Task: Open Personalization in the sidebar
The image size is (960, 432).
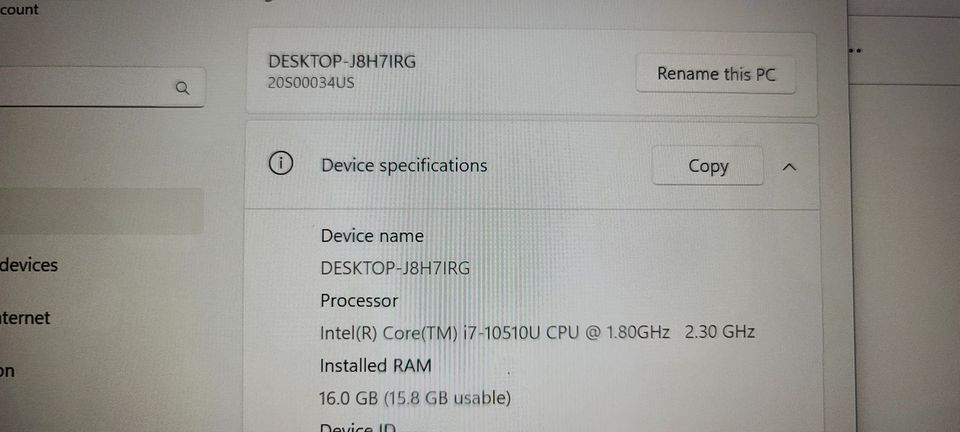Action: (7, 371)
